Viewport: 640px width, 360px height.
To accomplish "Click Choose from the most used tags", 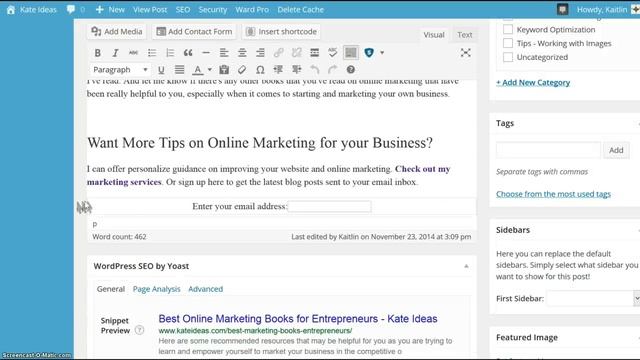I will (x=553, y=194).
